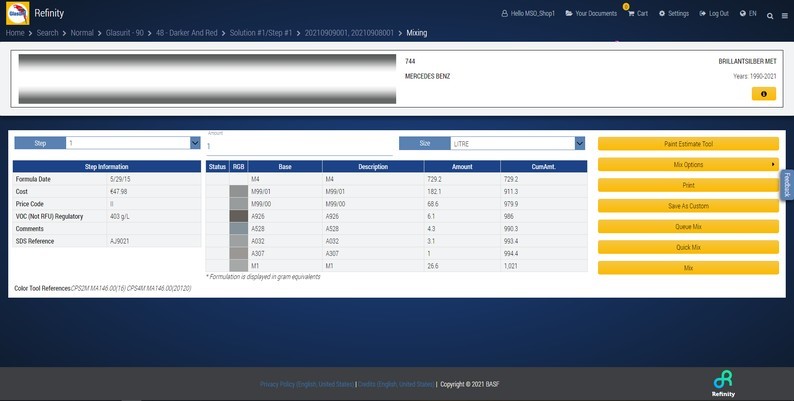Click the CumAmt. column header
This screenshot has width=794, height=401.
point(544,167)
